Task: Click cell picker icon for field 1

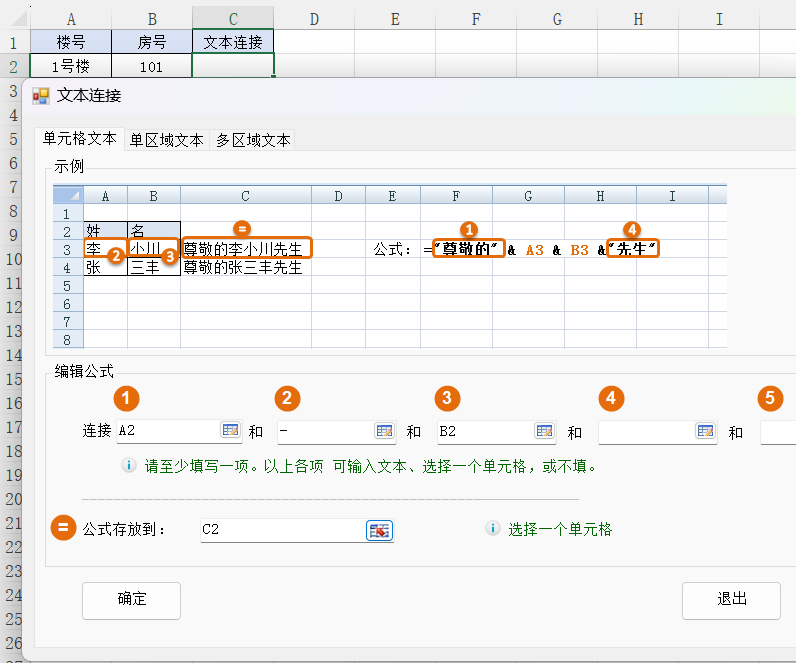Action: click(231, 431)
